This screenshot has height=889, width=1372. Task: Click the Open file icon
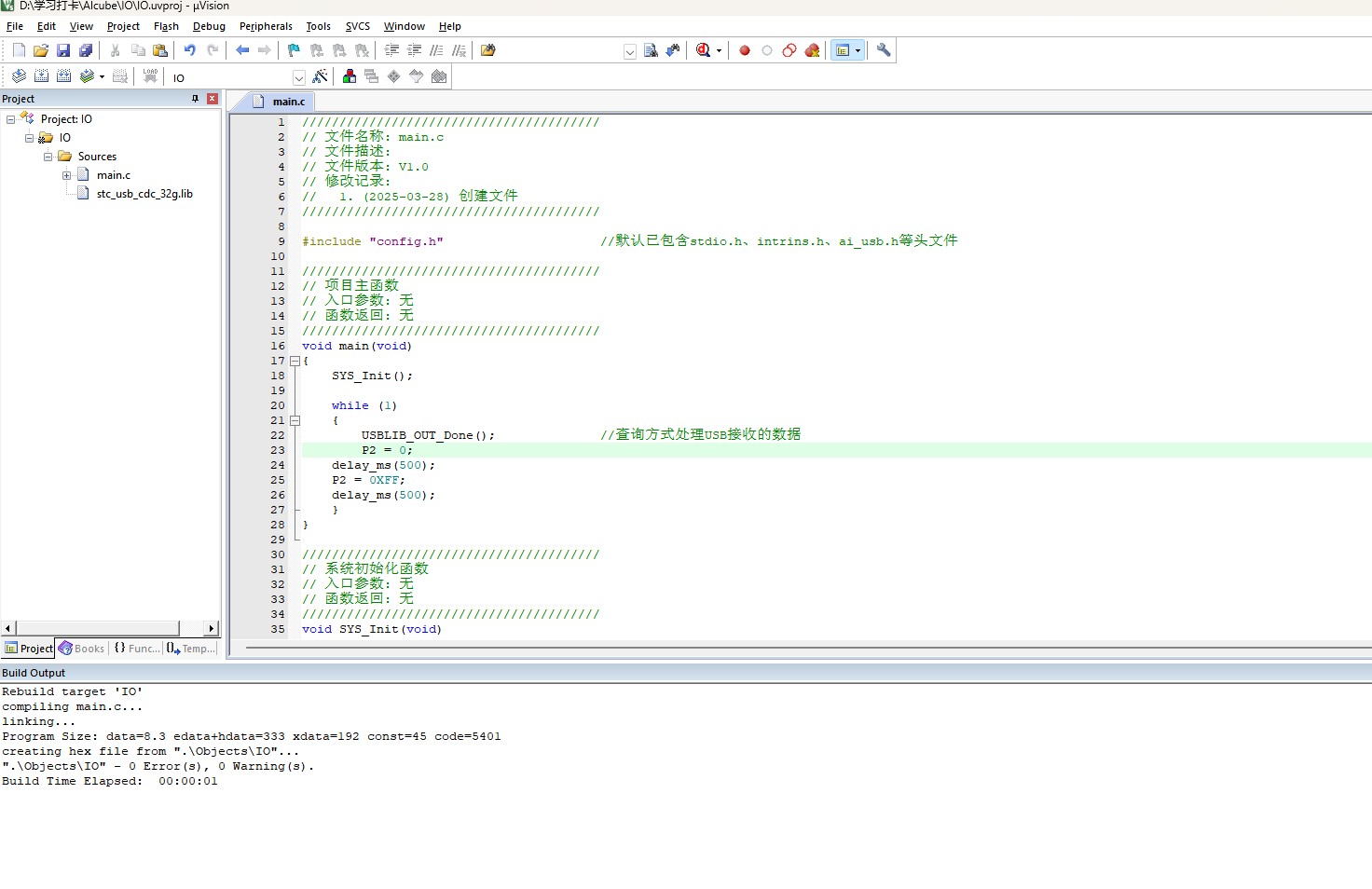click(41, 50)
